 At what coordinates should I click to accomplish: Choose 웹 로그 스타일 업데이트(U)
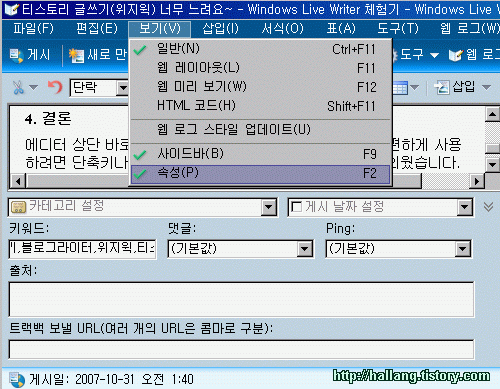[260, 129]
